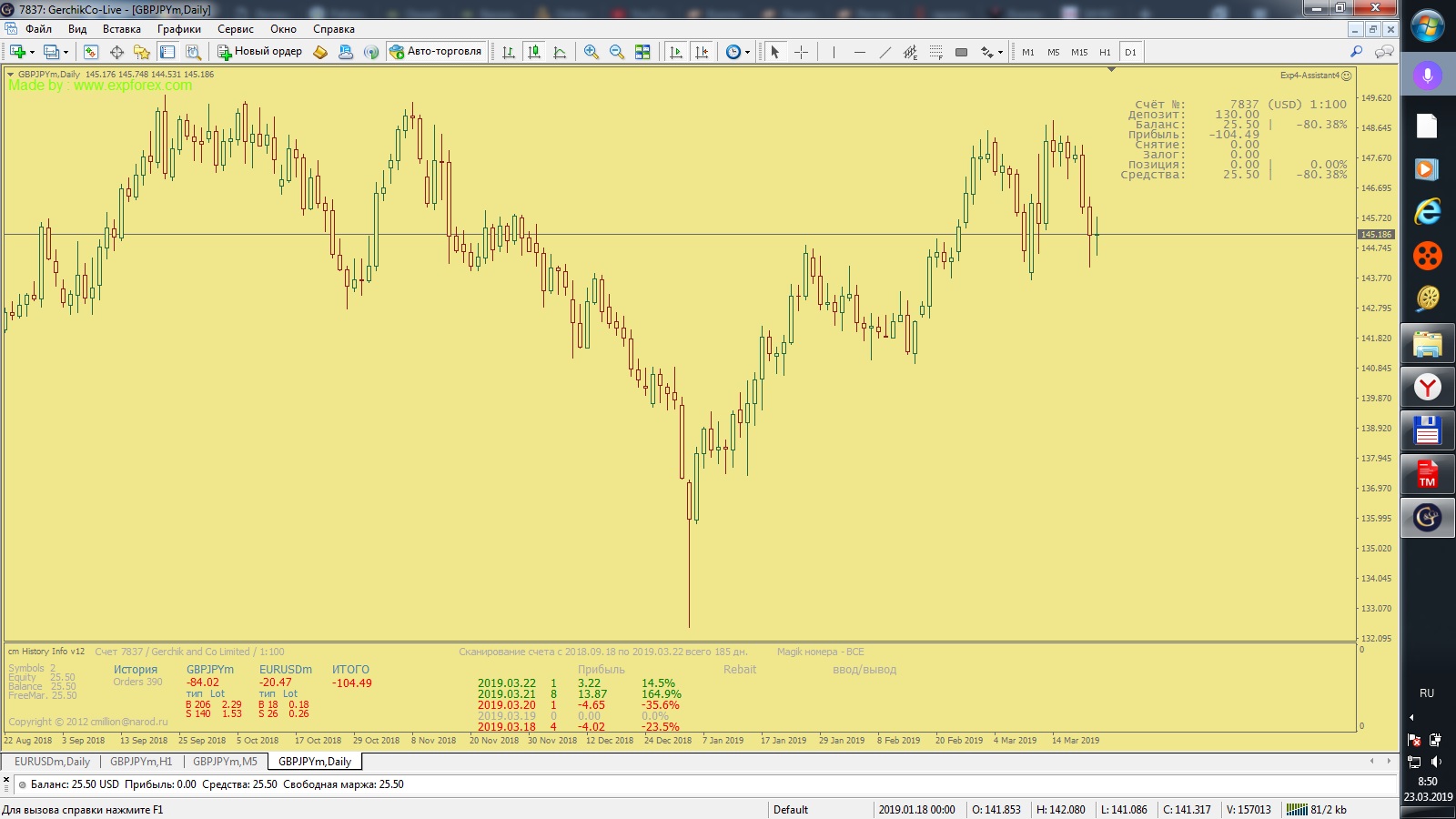The width and height of the screenshot is (1456, 819).
Task: Open the Вставка menu
Action: click(122, 29)
